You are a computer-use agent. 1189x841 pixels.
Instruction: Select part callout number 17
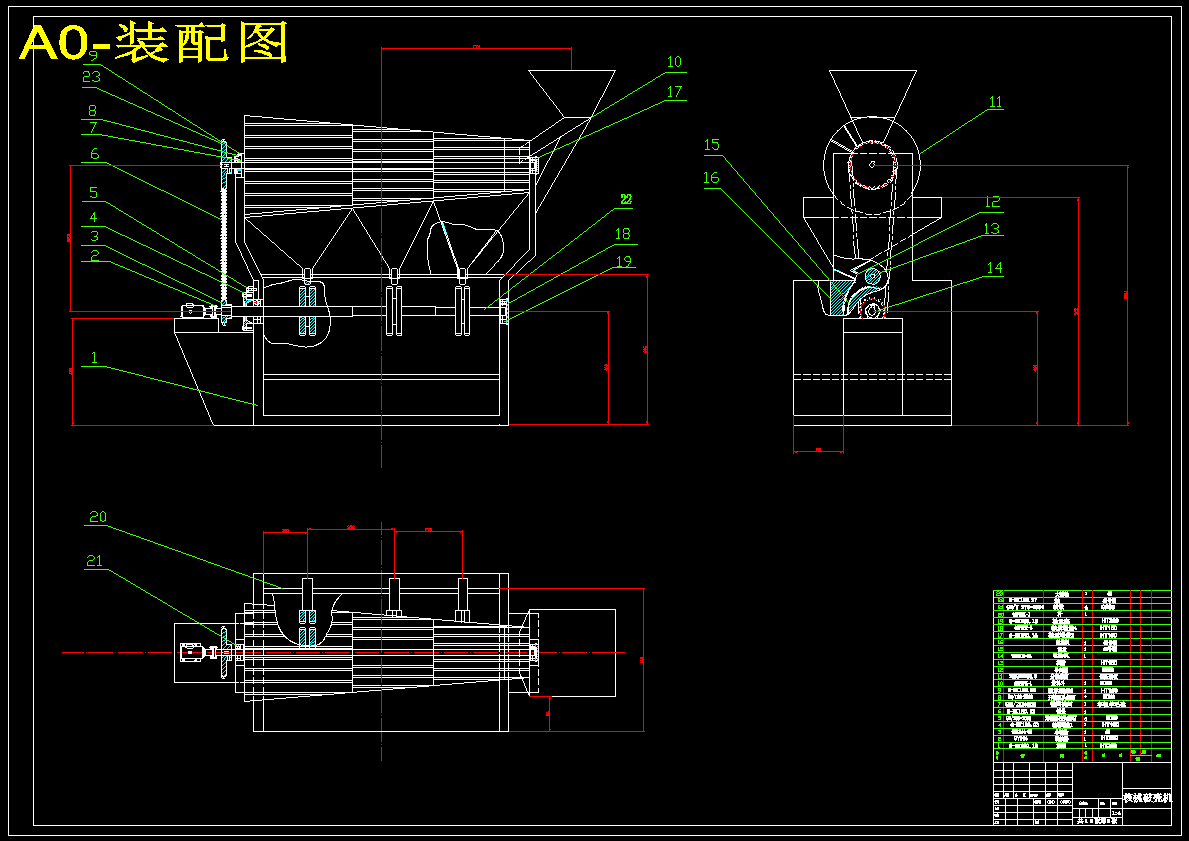[x=674, y=92]
